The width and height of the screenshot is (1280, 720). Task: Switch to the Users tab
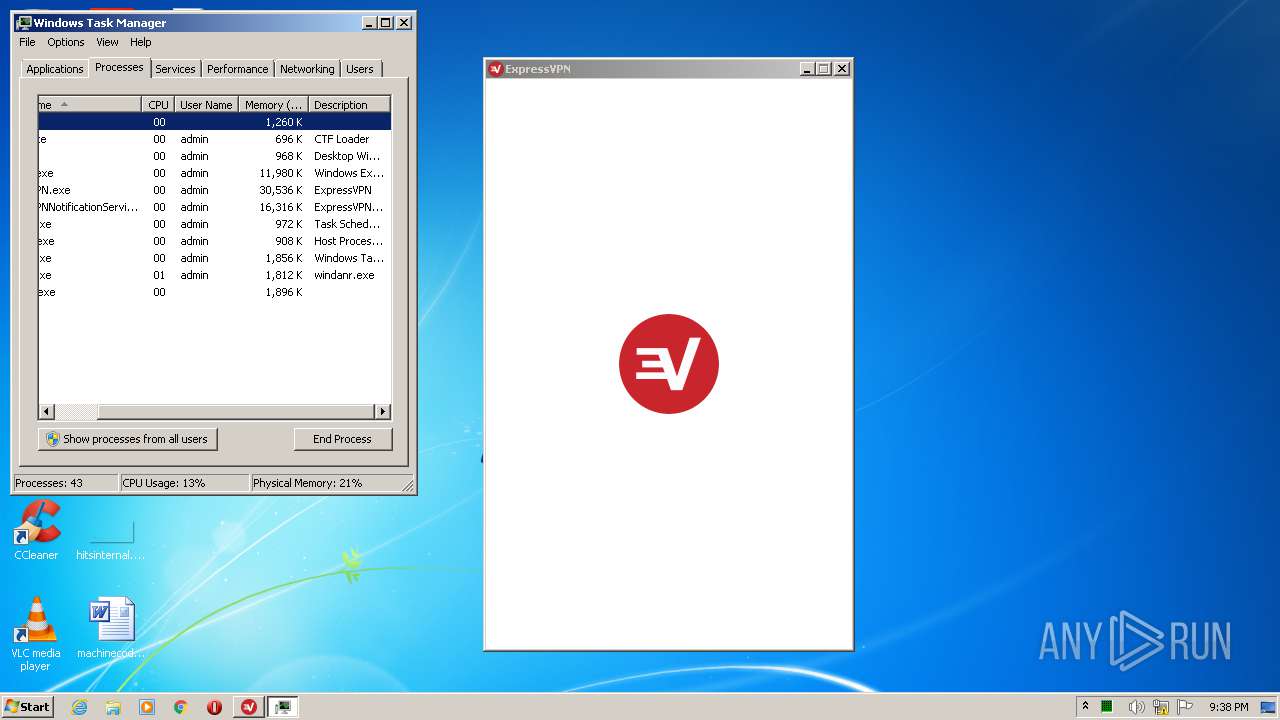(x=360, y=69)
